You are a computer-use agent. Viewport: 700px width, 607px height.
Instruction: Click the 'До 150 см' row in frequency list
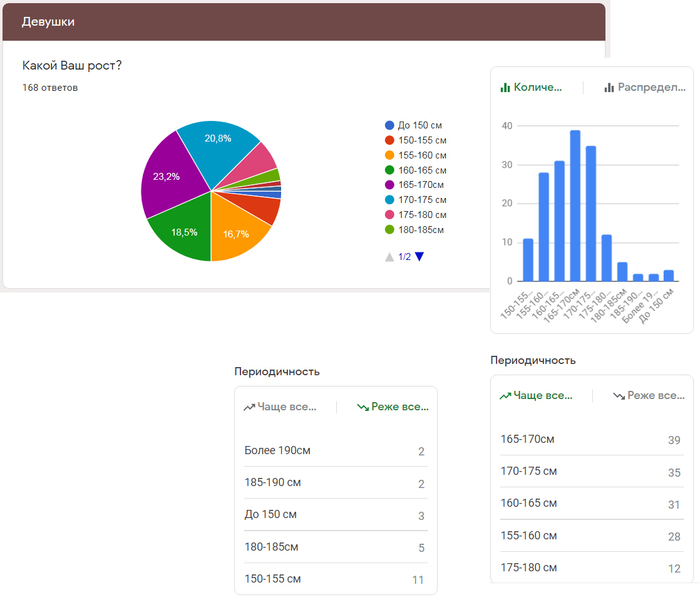point(335,515)
